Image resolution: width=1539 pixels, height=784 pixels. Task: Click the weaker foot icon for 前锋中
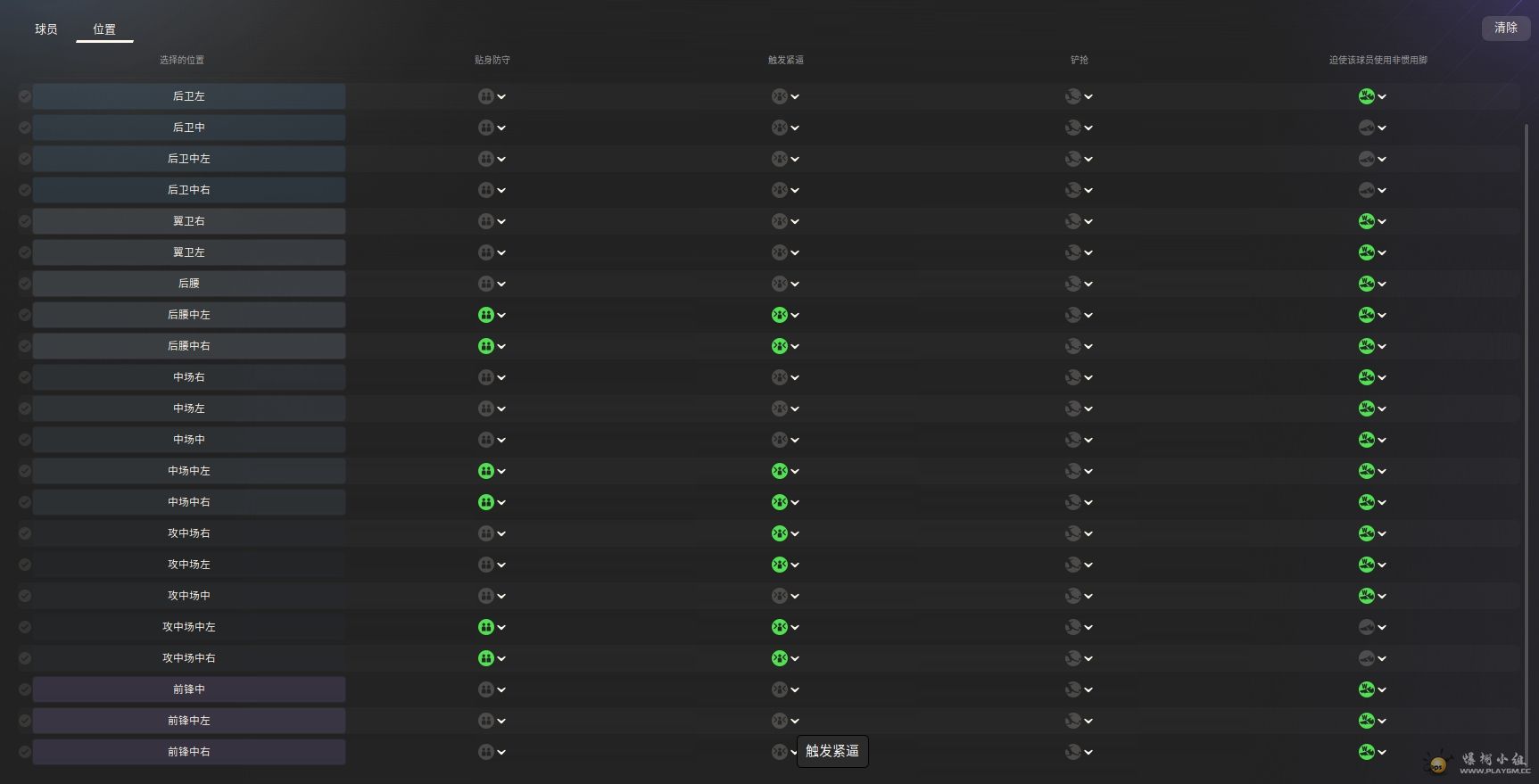[1366, 689]
